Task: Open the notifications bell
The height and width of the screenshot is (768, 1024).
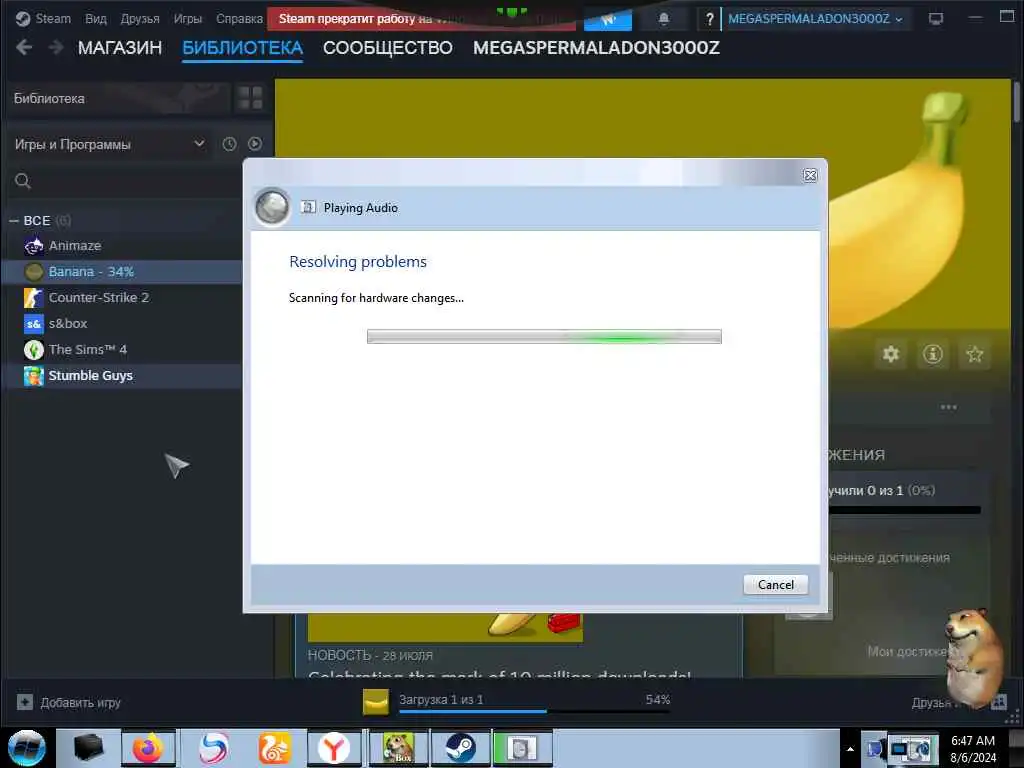Action: click(x=664, y=19)
